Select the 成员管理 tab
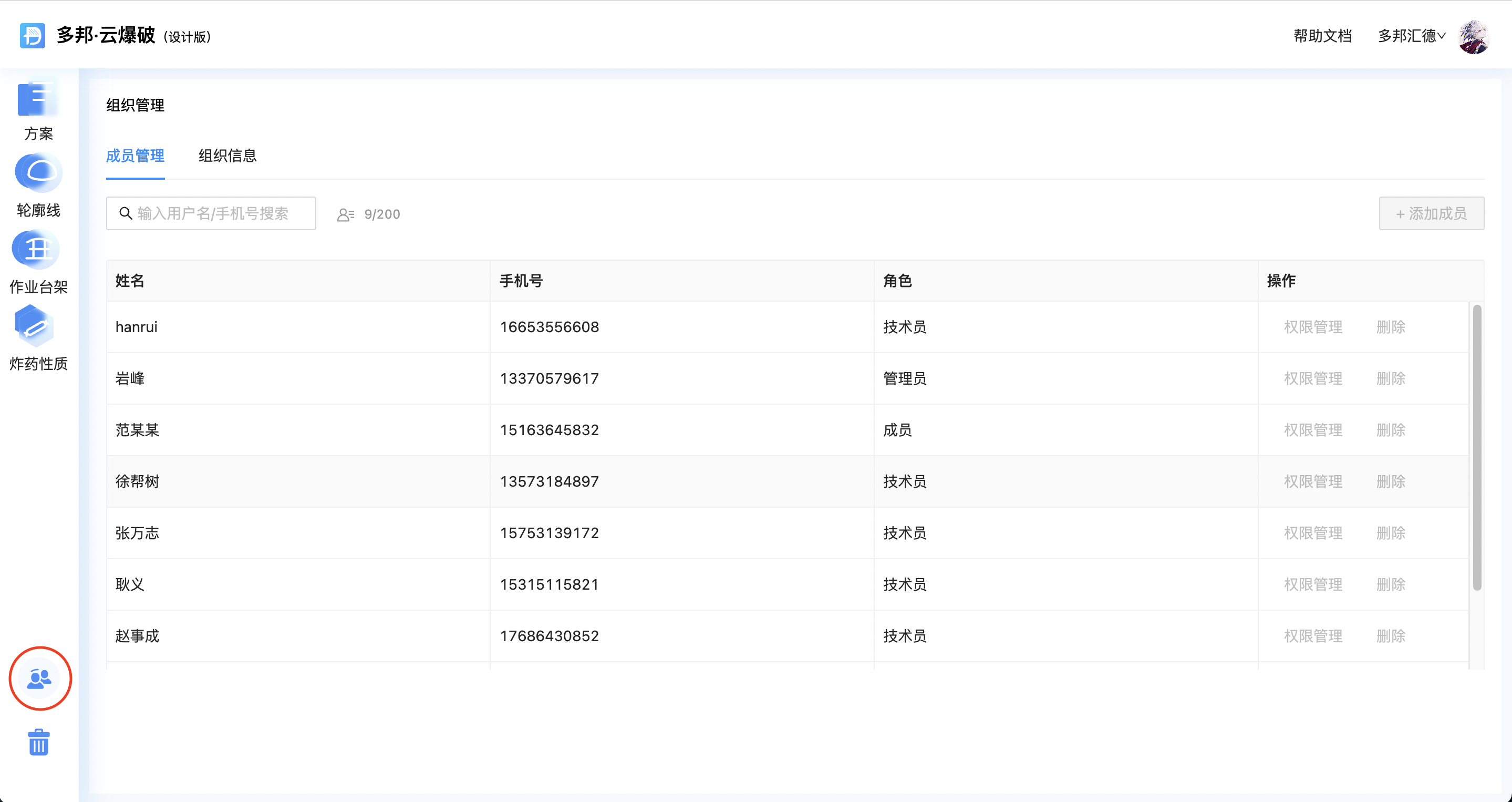 point(135,156)
